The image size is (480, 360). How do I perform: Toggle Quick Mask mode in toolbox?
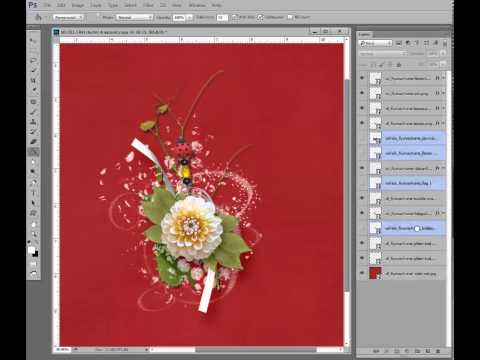(x=33, y=264)
